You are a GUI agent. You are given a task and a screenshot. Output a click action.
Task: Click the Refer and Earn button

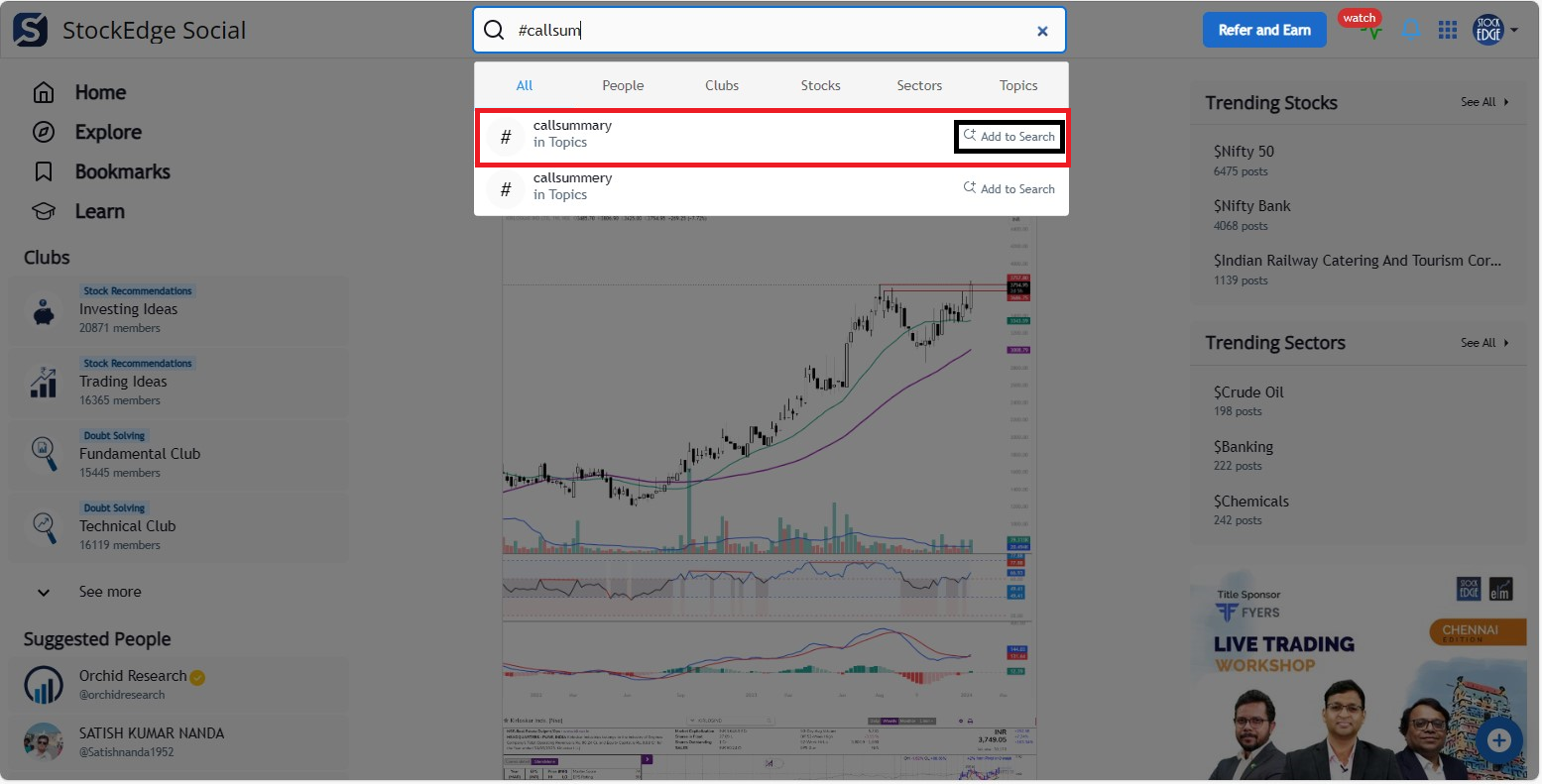coord(1264,30)
